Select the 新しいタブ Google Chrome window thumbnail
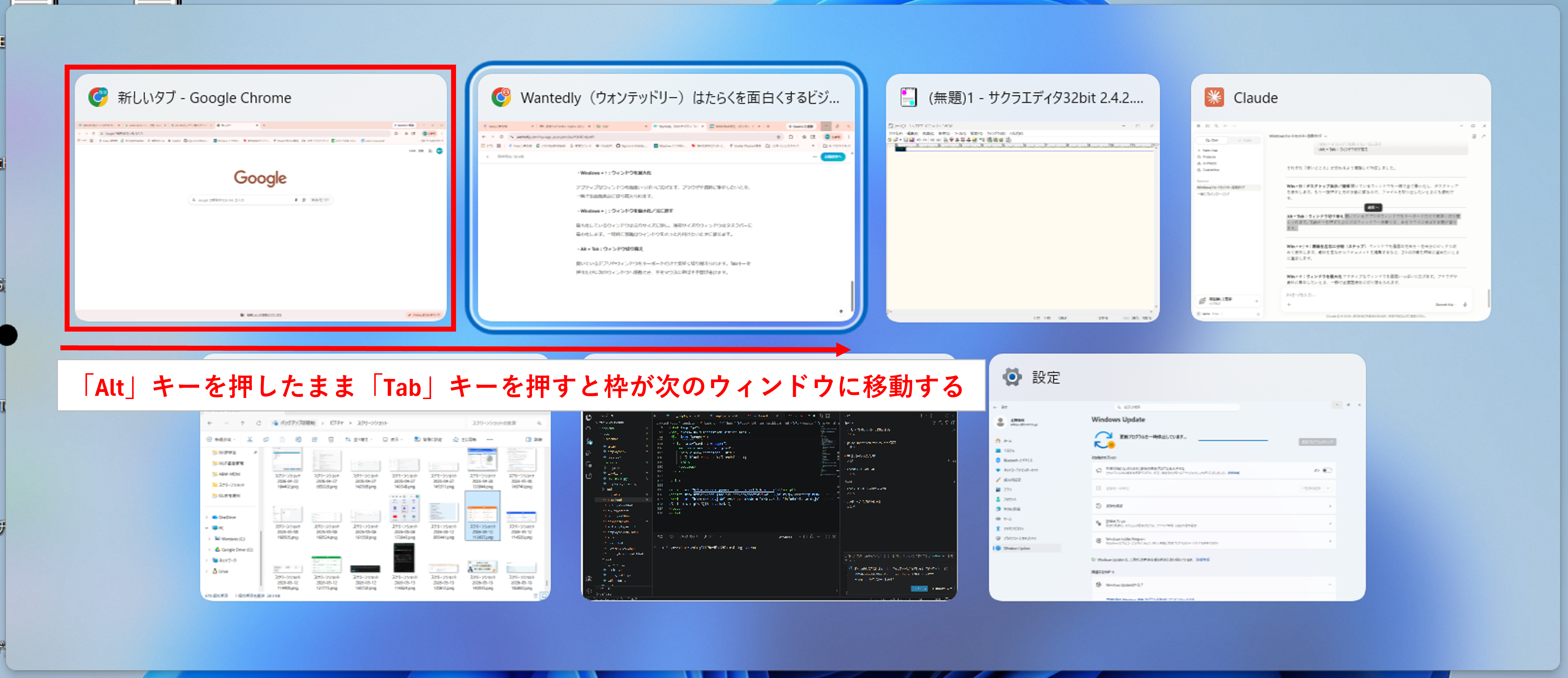This screenshot has height=678, width=1568. pyautogui.click(x=261, y=198)
